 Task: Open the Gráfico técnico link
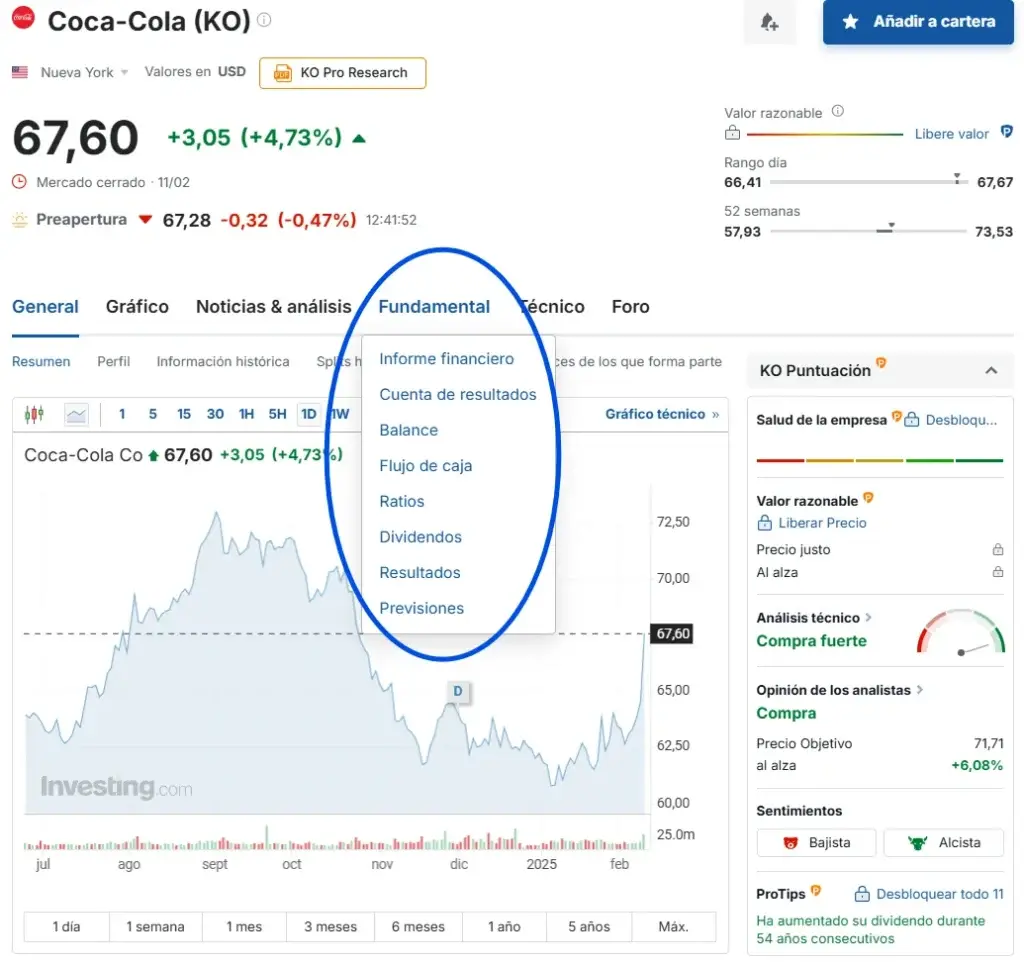[661, 414]
